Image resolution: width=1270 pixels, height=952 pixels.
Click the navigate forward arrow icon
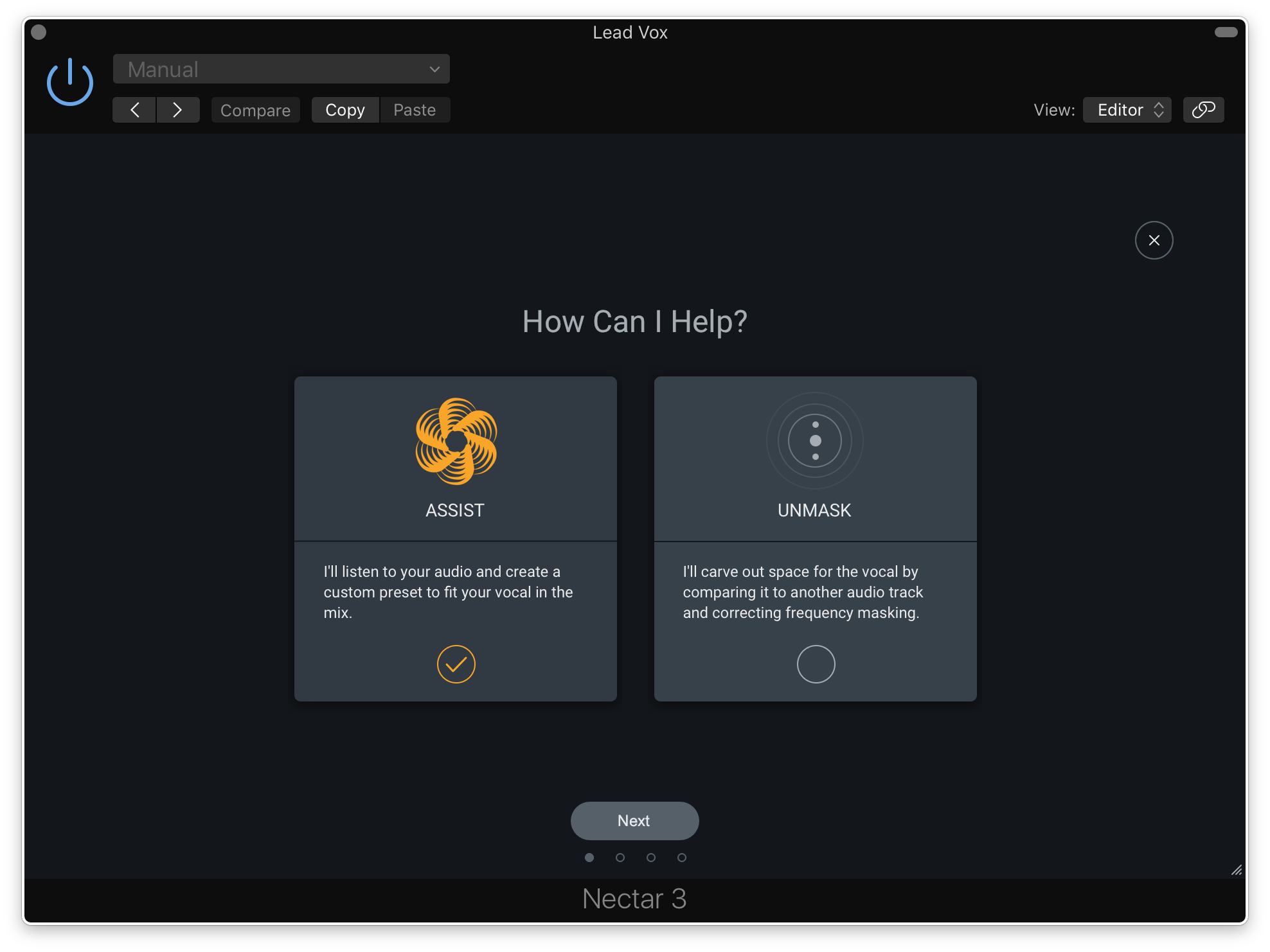[x=178, y=110]
